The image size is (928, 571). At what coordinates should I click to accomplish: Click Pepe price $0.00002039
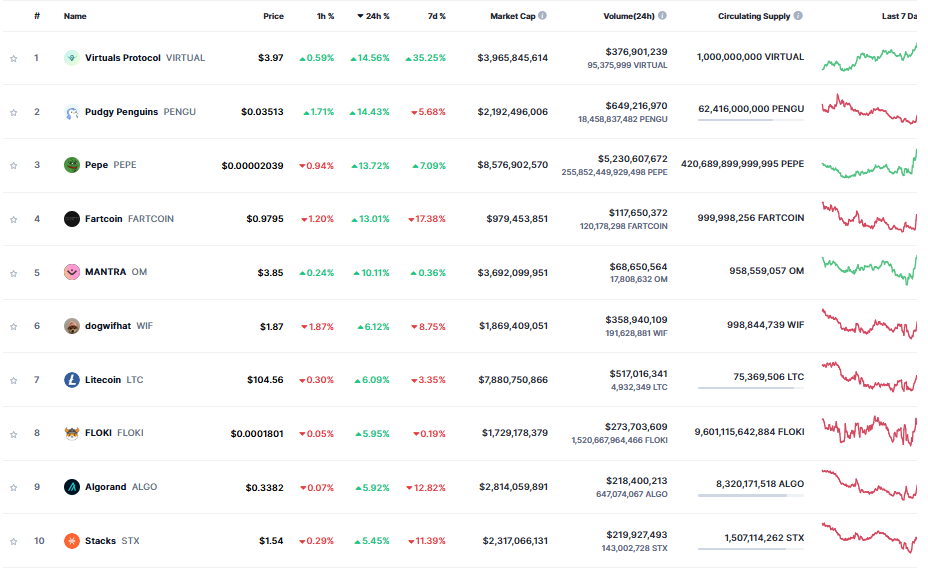click(253, 166)
